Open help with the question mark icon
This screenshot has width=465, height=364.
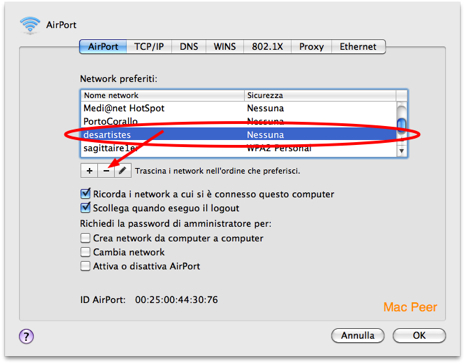(26, 336)
